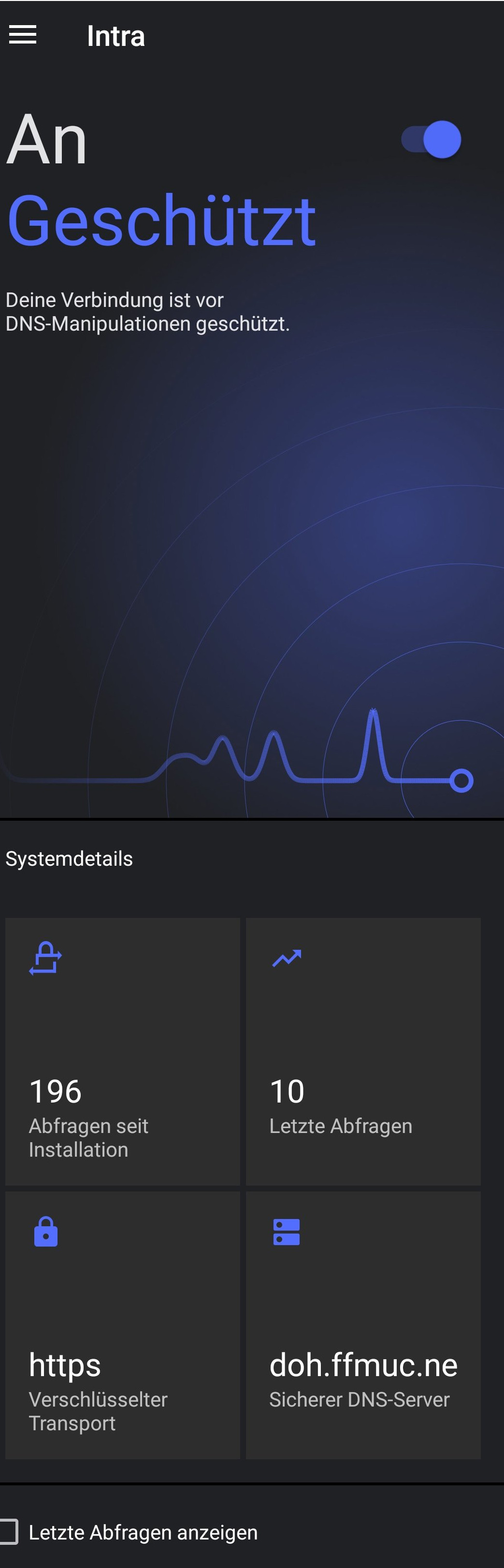Click the padlock encrypted transport icon

[x=45, y=1232]
